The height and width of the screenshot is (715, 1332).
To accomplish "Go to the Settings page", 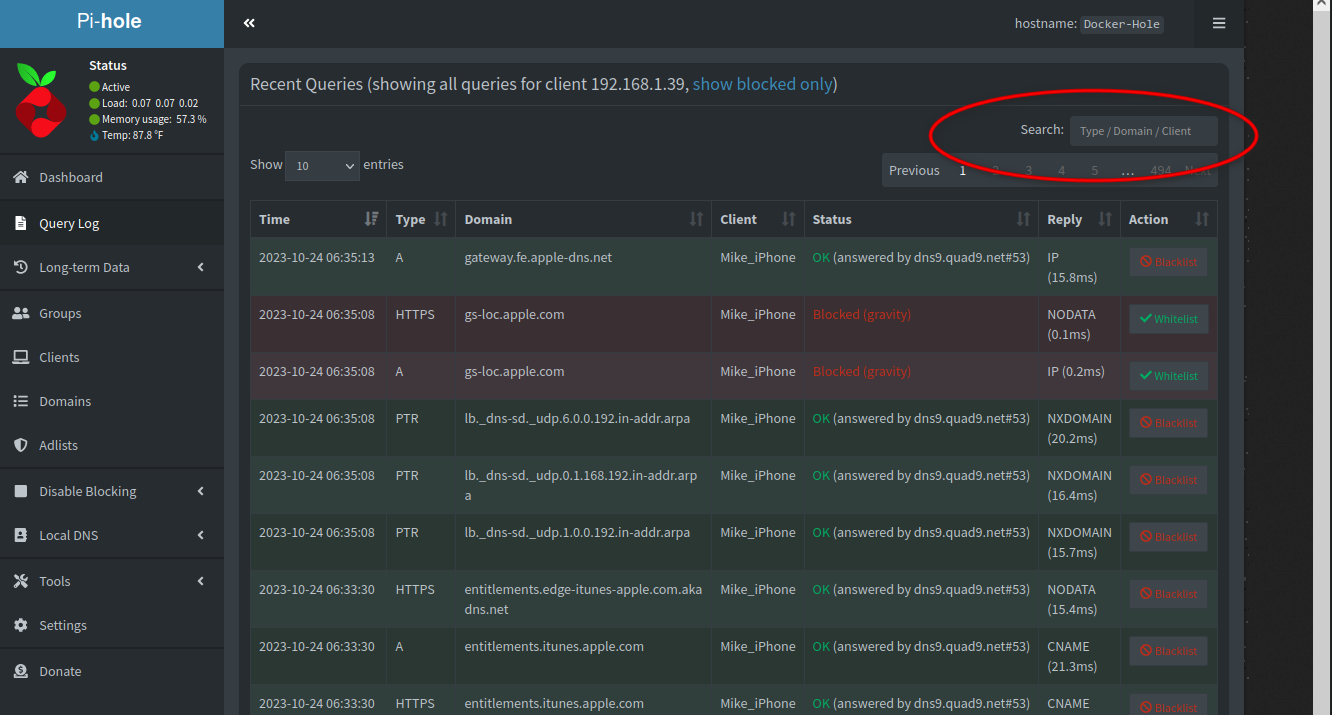I will 62,625.
